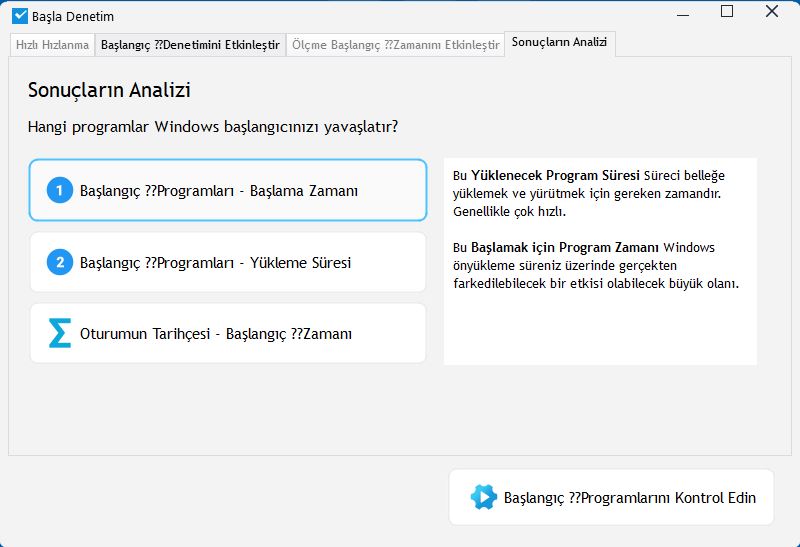Click the blue gear play icon at the bottom
This screenshot has width=800, height=547.
(x=483, y=497)
